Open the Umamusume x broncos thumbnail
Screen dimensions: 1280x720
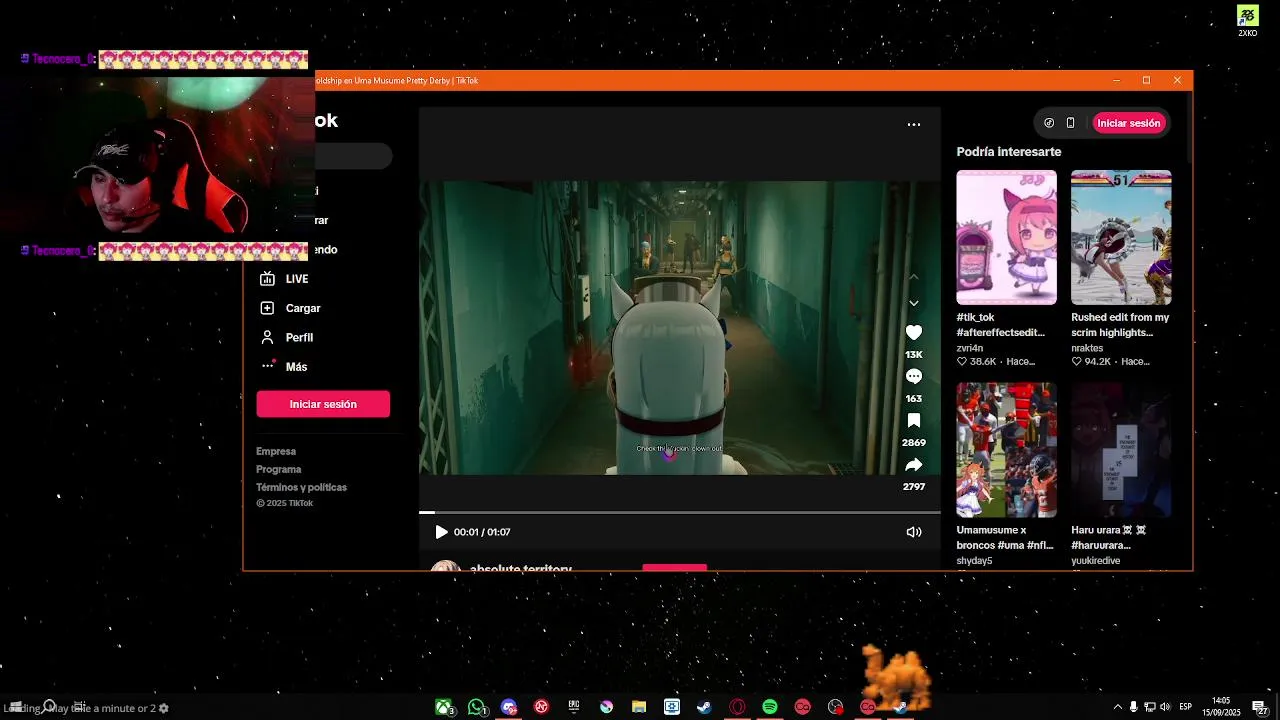pos(1006,450)
